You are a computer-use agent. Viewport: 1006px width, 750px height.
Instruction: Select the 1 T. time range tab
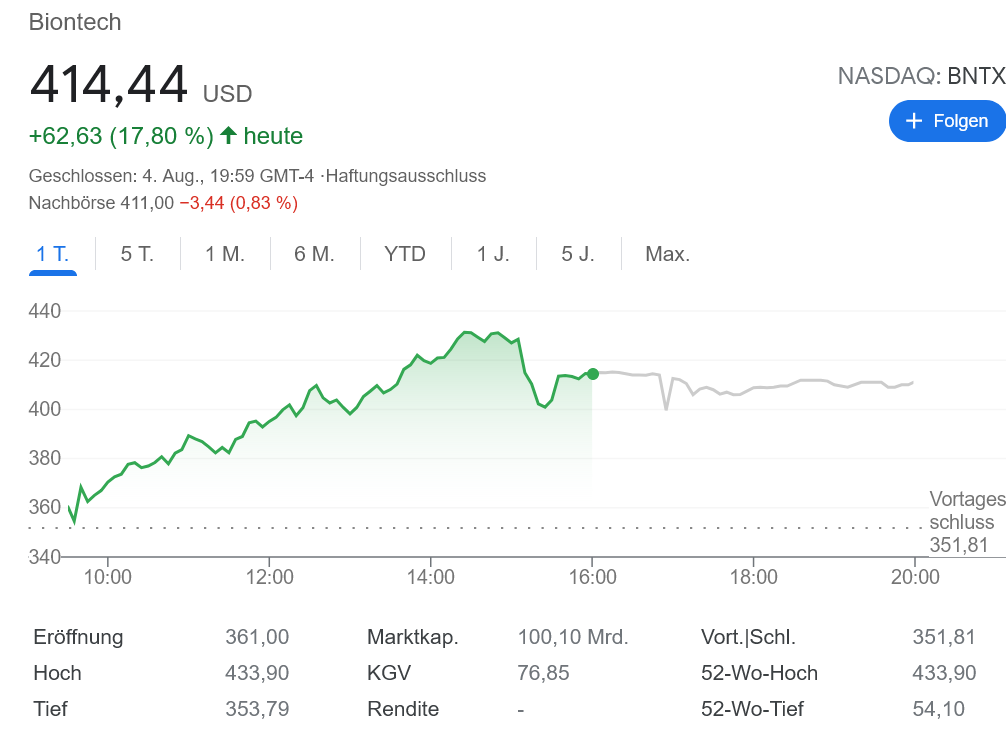[x=53, y=254]
